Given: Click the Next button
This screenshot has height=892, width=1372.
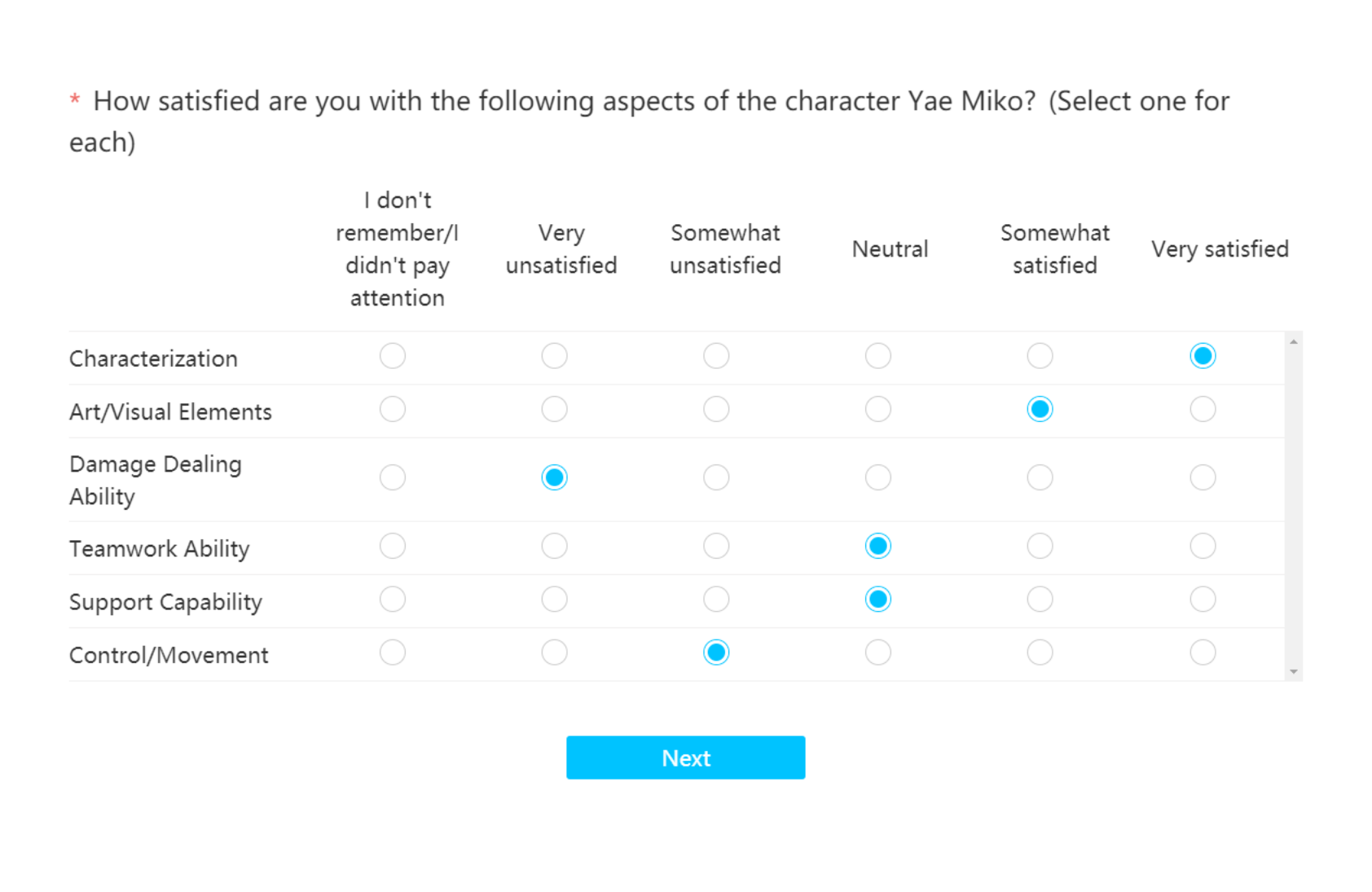Looking at the screenshot, I should [x=685, y=758].
